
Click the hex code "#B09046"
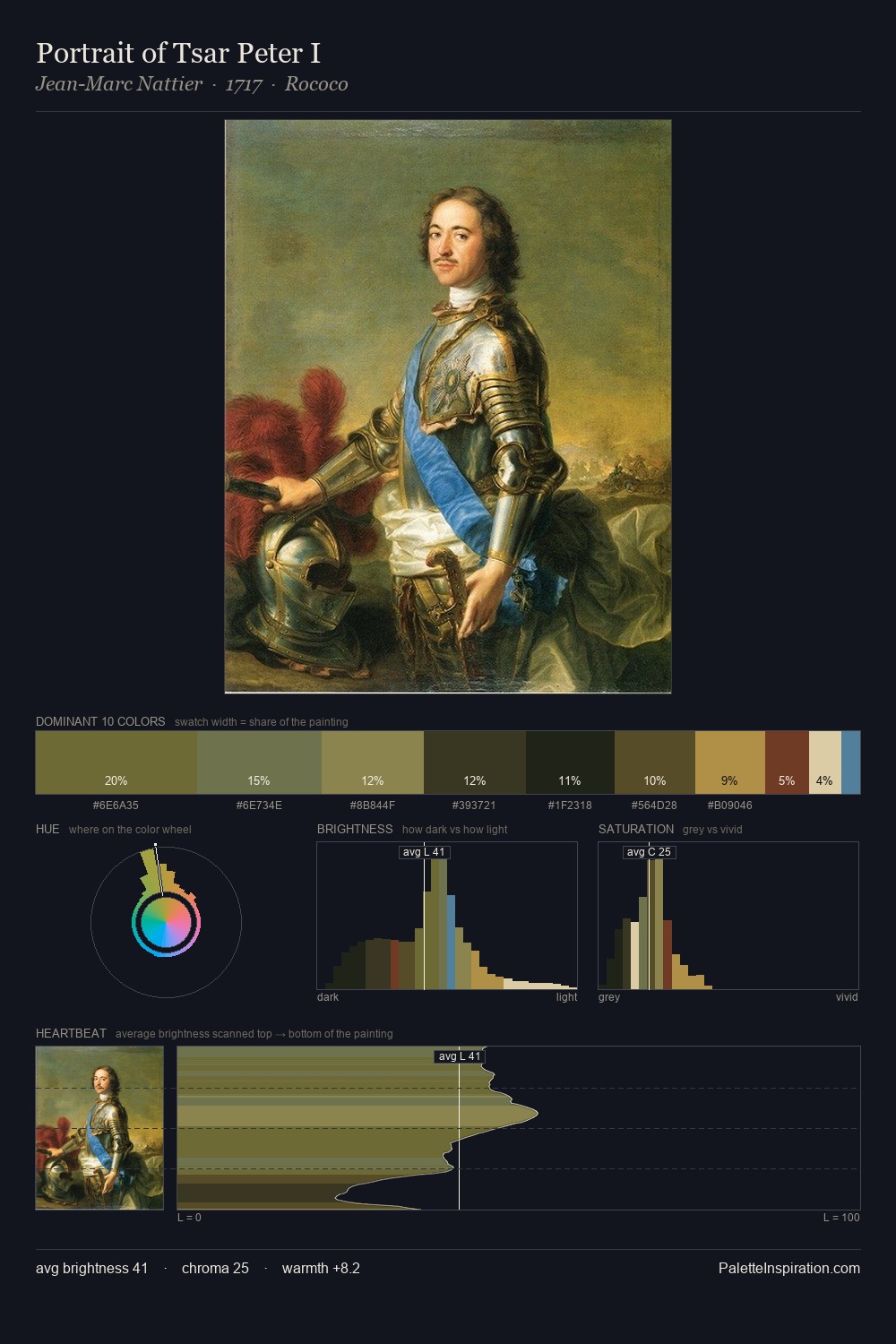729,806
